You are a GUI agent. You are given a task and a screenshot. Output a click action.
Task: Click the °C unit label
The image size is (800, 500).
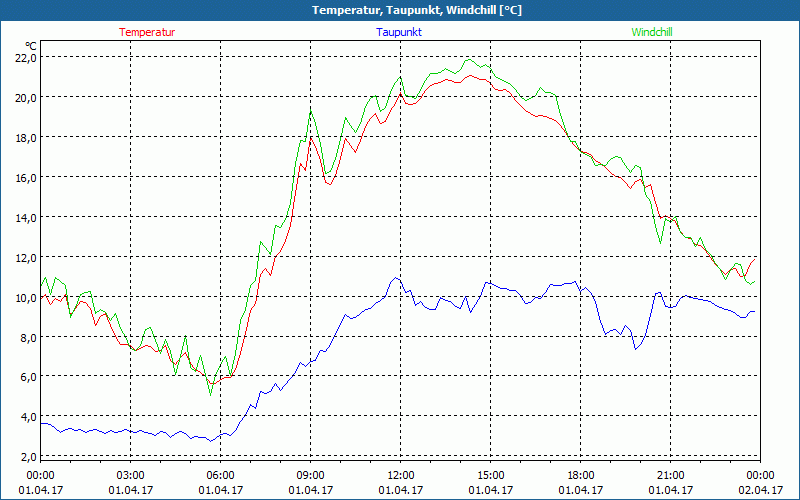coord(31,46)
